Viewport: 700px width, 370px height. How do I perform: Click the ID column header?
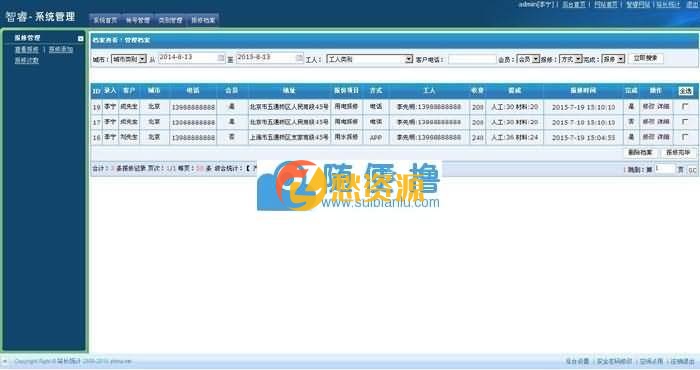[96, 91]
